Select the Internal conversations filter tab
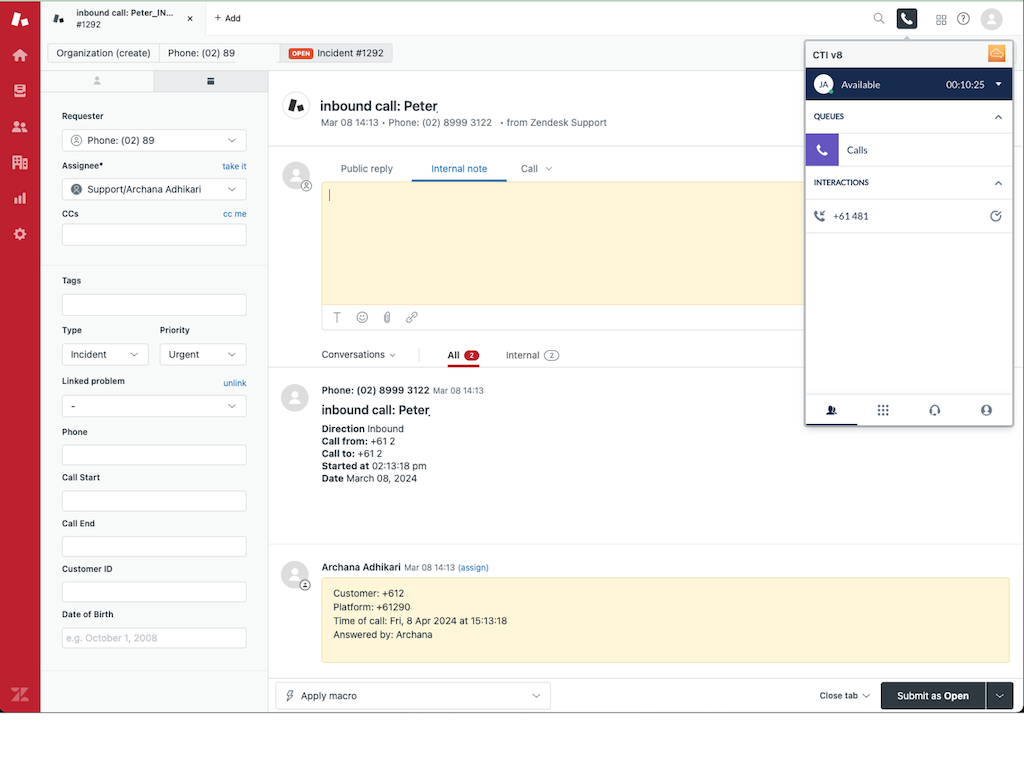This screenshot has height=768, width=1024. click(x=531, y=355)
